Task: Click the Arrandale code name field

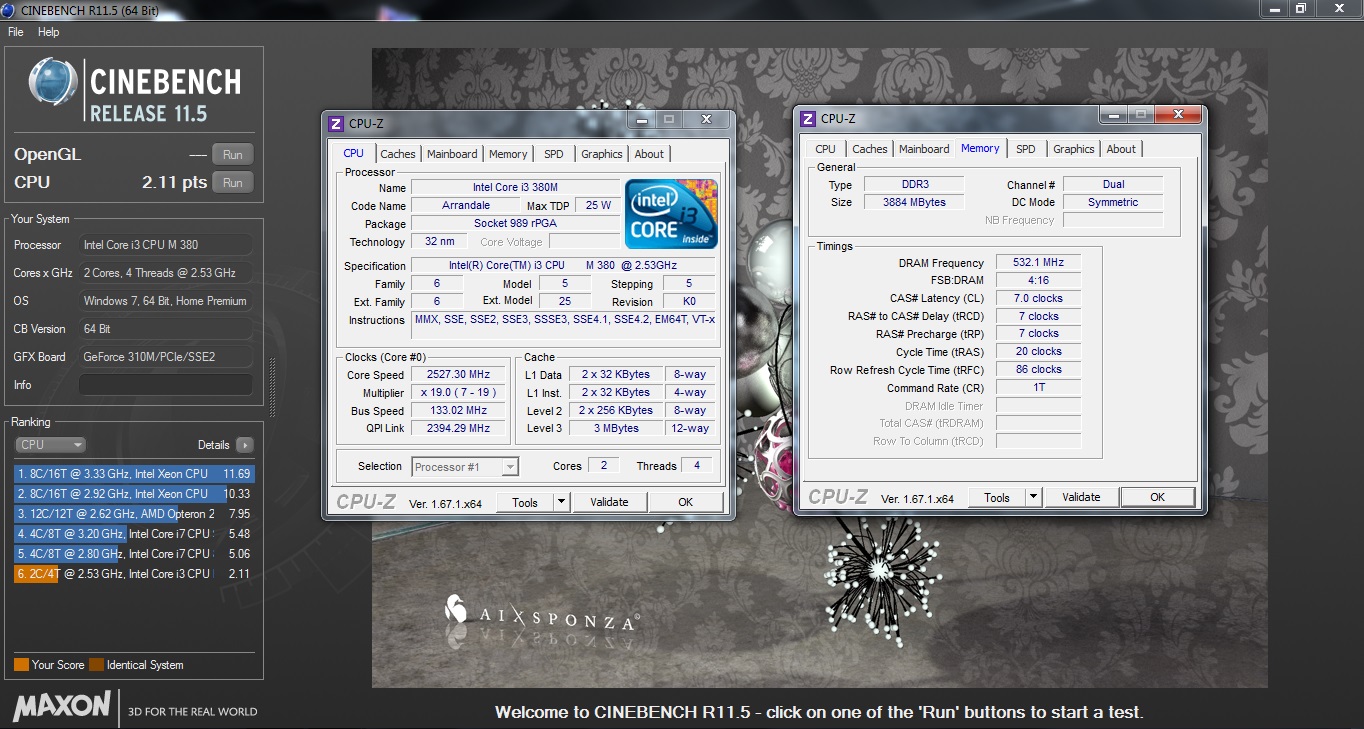Action: pos(466,206)
